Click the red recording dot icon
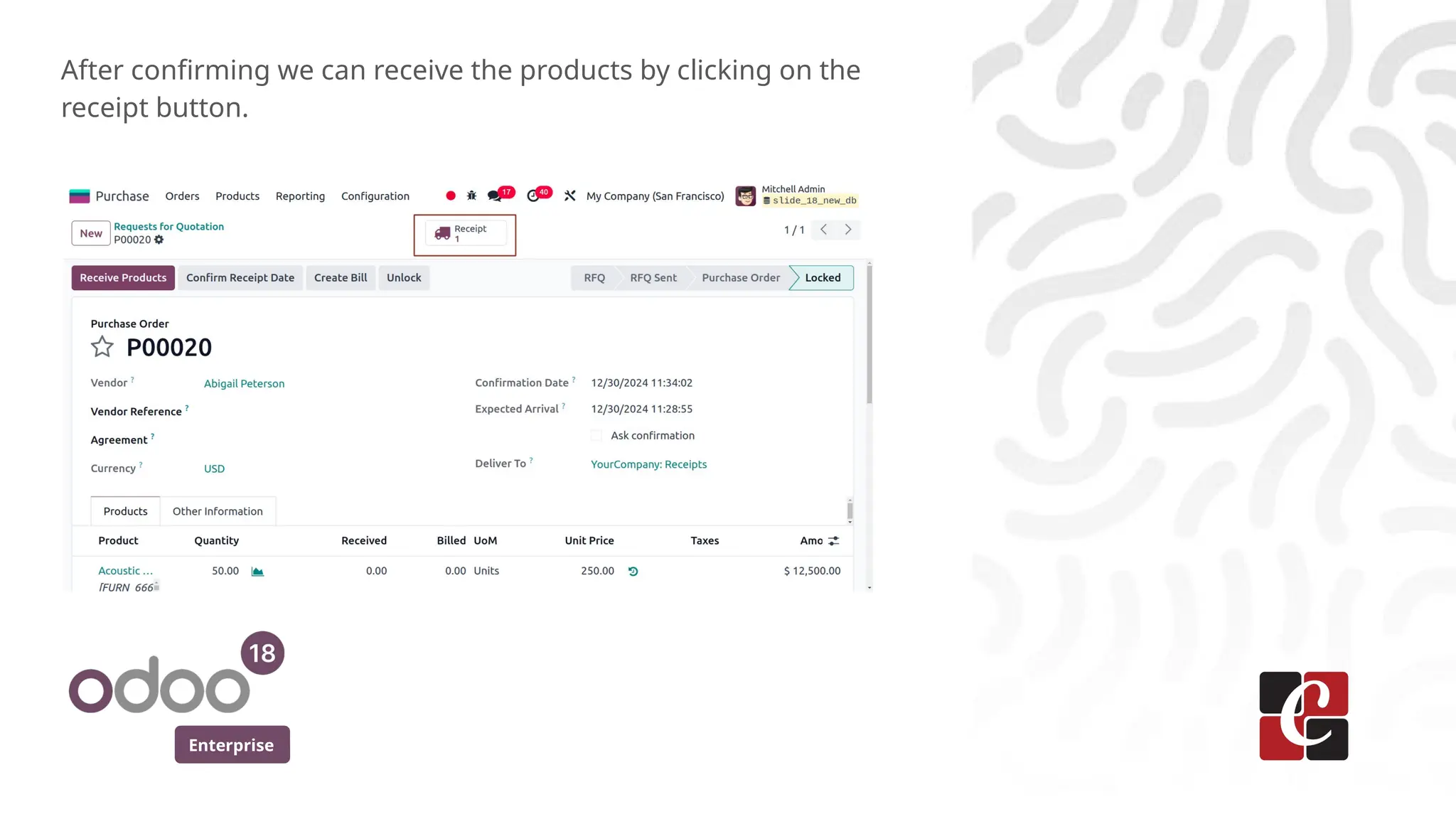 [451, 196]
